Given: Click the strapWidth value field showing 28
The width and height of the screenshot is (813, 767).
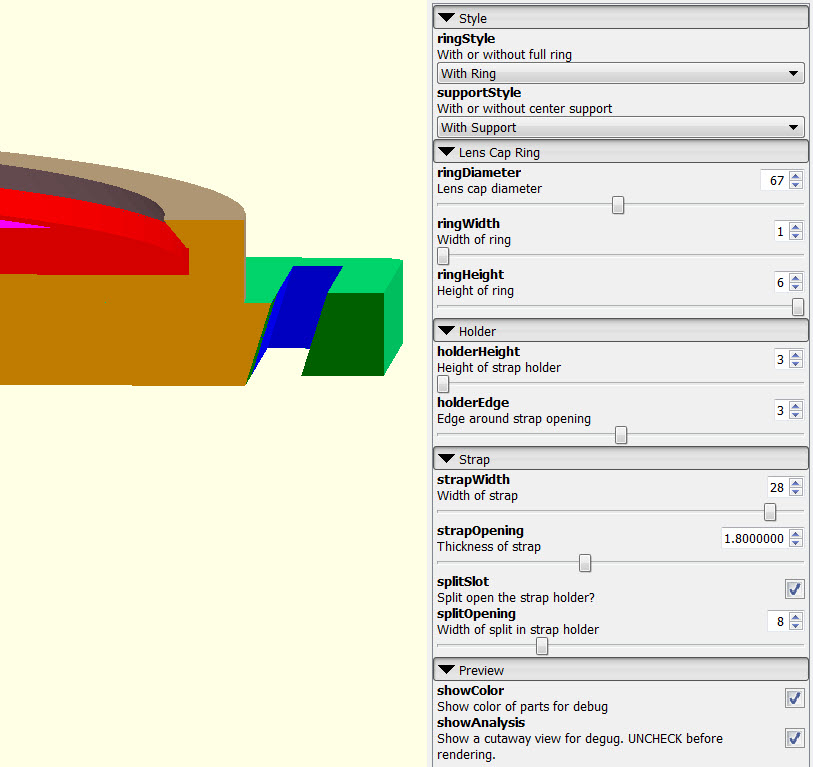Looking at the screenshot, I should (777, 487).
